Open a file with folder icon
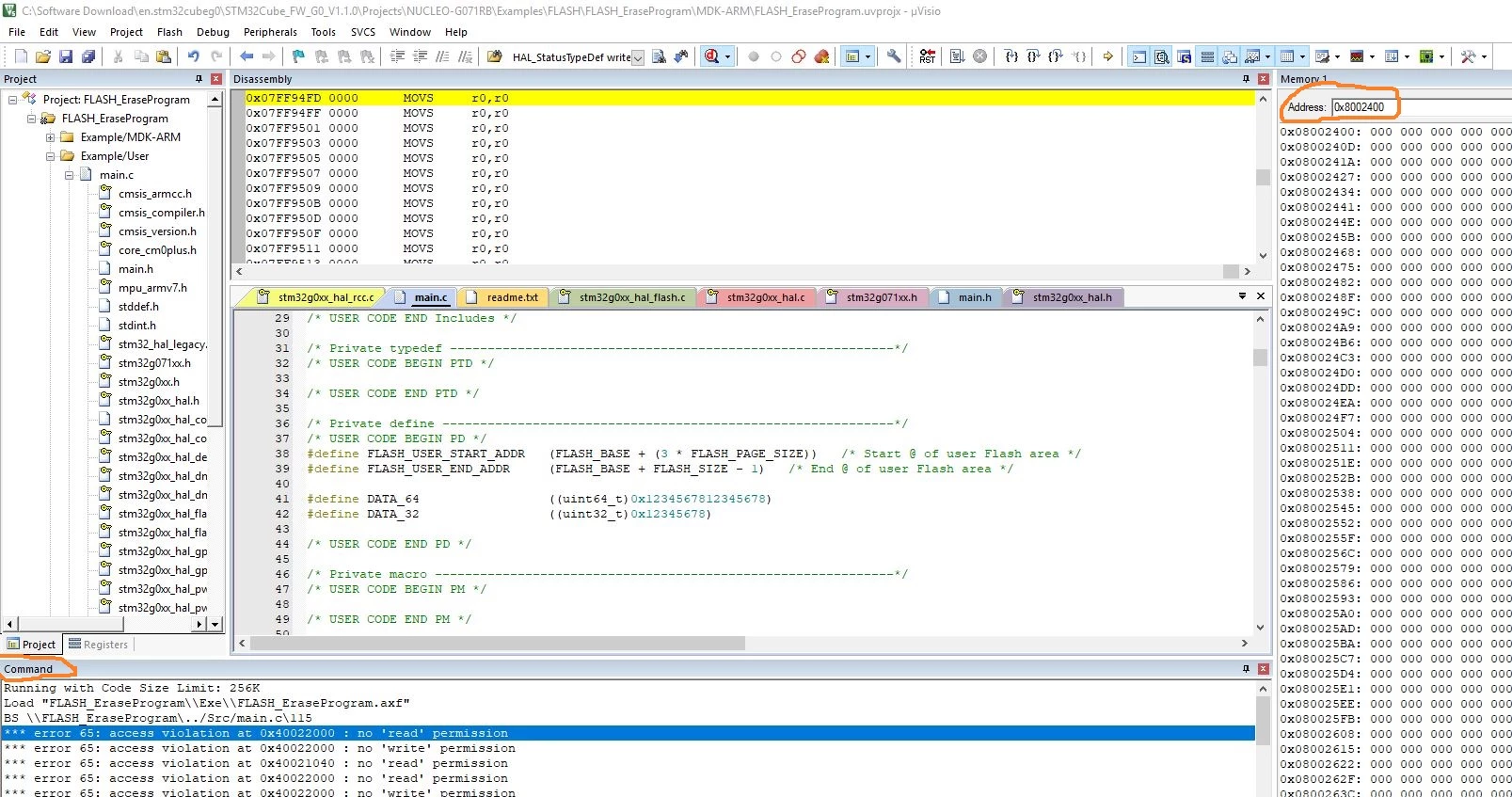The width and height of the screenshot is (1512, 797). pyautogui.click(x=43, y=56)
